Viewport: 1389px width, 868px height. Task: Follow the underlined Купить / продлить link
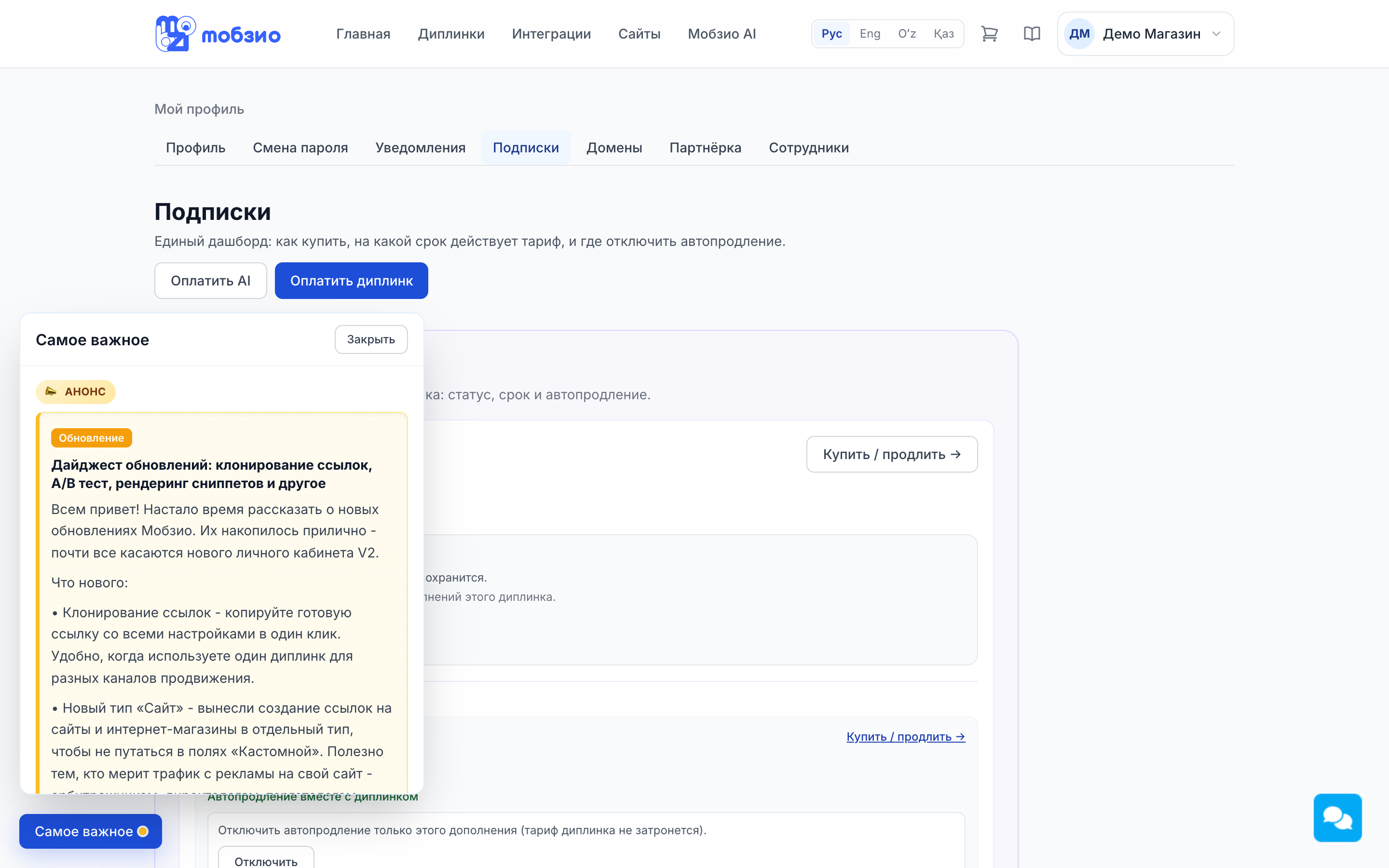tap(905, 736)
